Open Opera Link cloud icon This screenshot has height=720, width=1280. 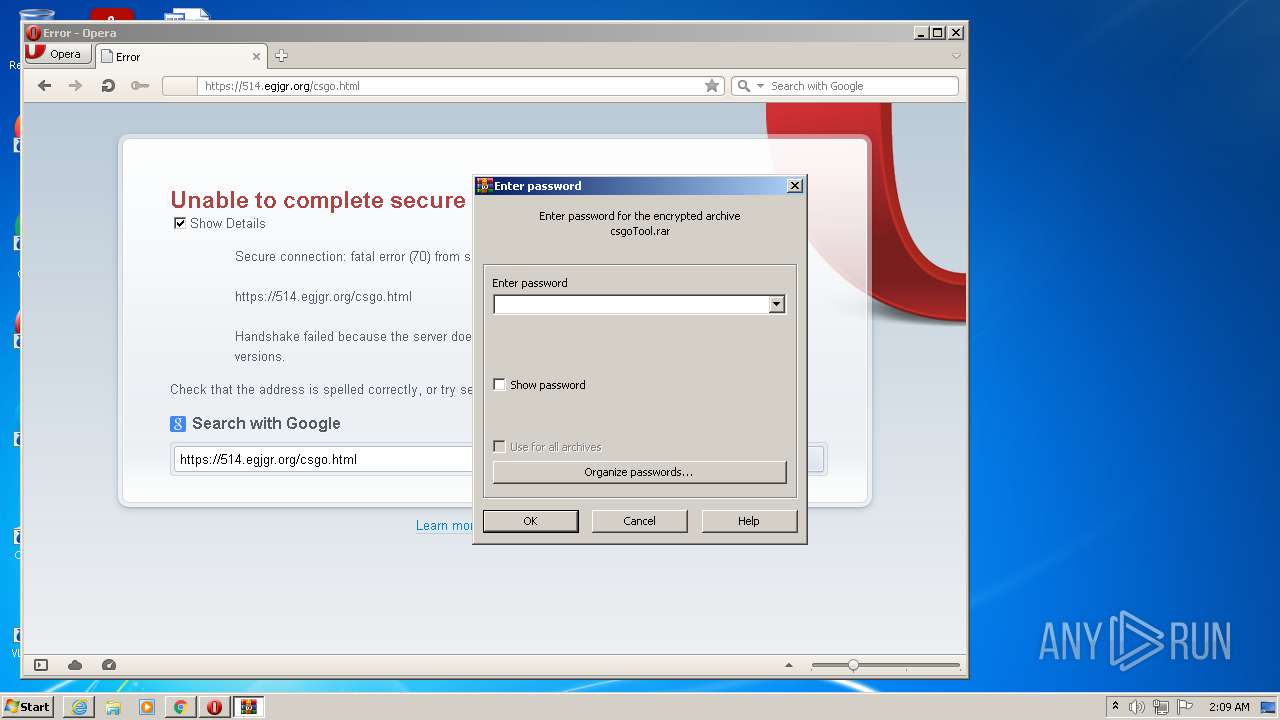point(75,665)
